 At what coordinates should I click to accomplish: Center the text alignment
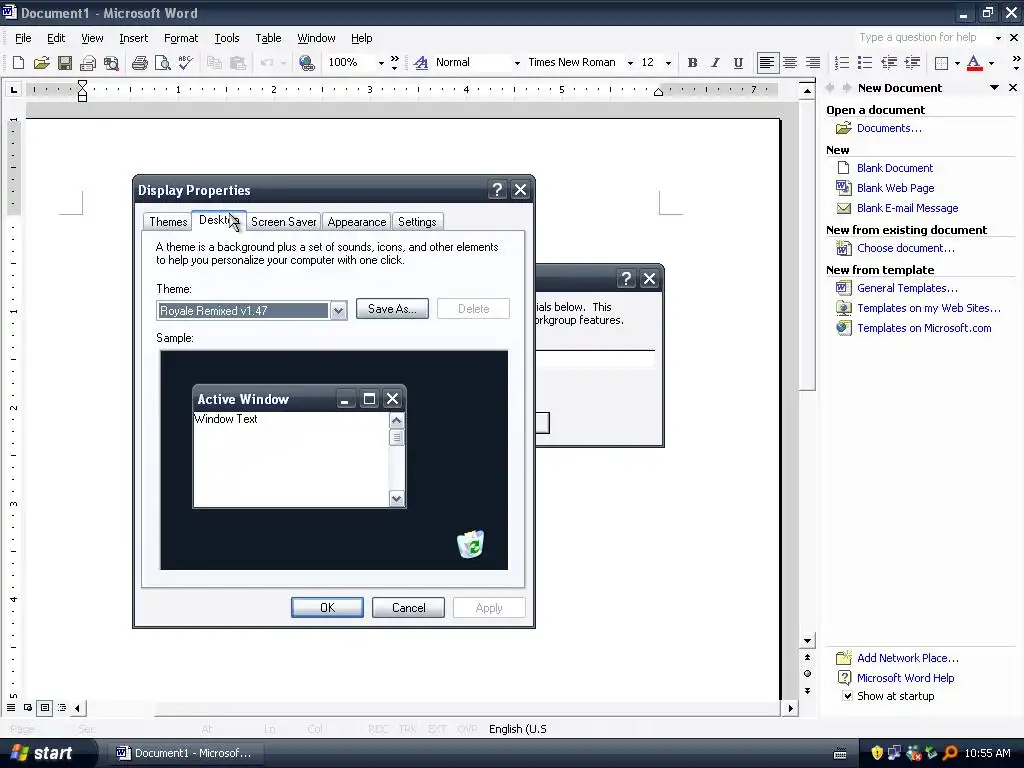coord(790,63)
